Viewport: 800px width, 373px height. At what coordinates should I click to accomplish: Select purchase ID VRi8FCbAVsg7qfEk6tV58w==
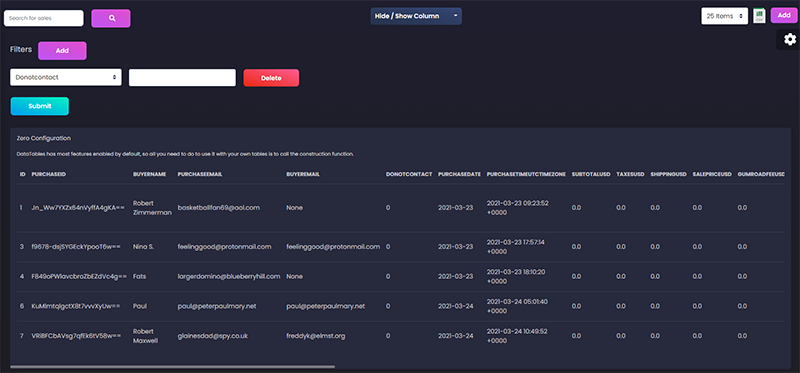(77, 336)
